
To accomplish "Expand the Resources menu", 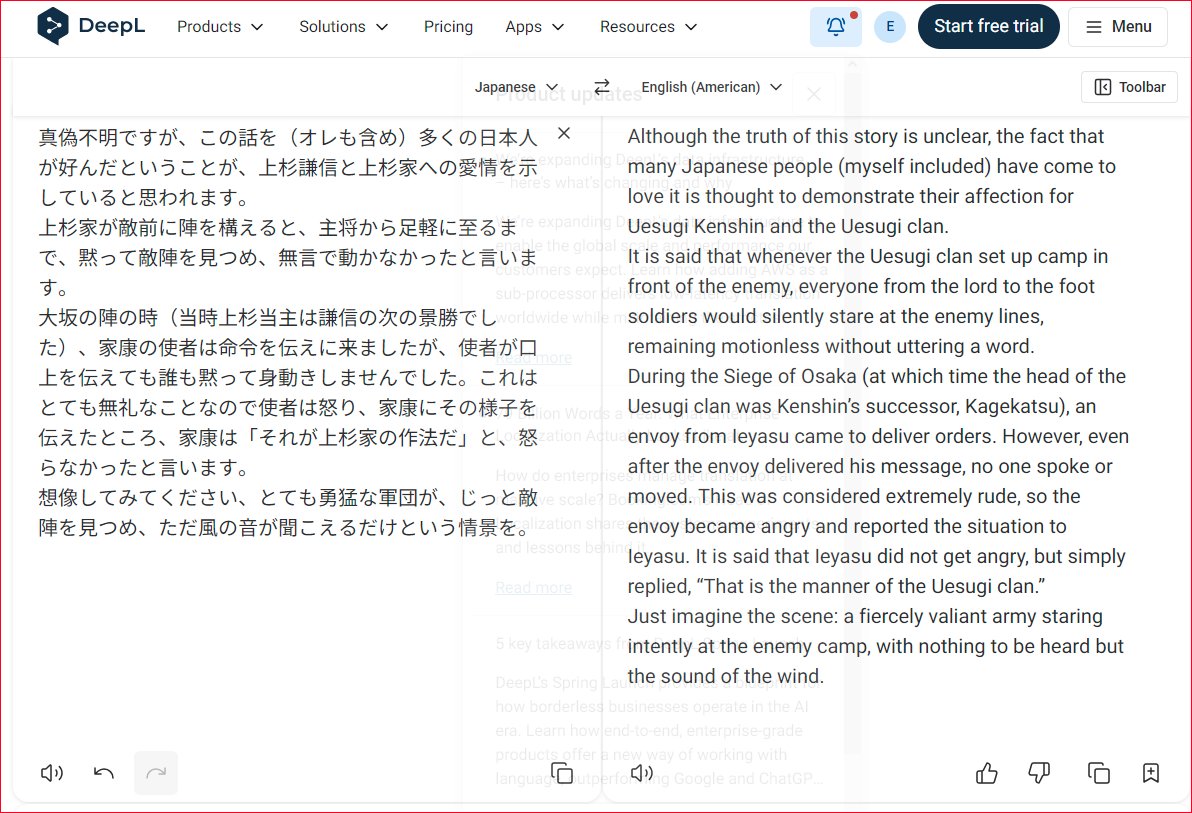I will (648, 27).
